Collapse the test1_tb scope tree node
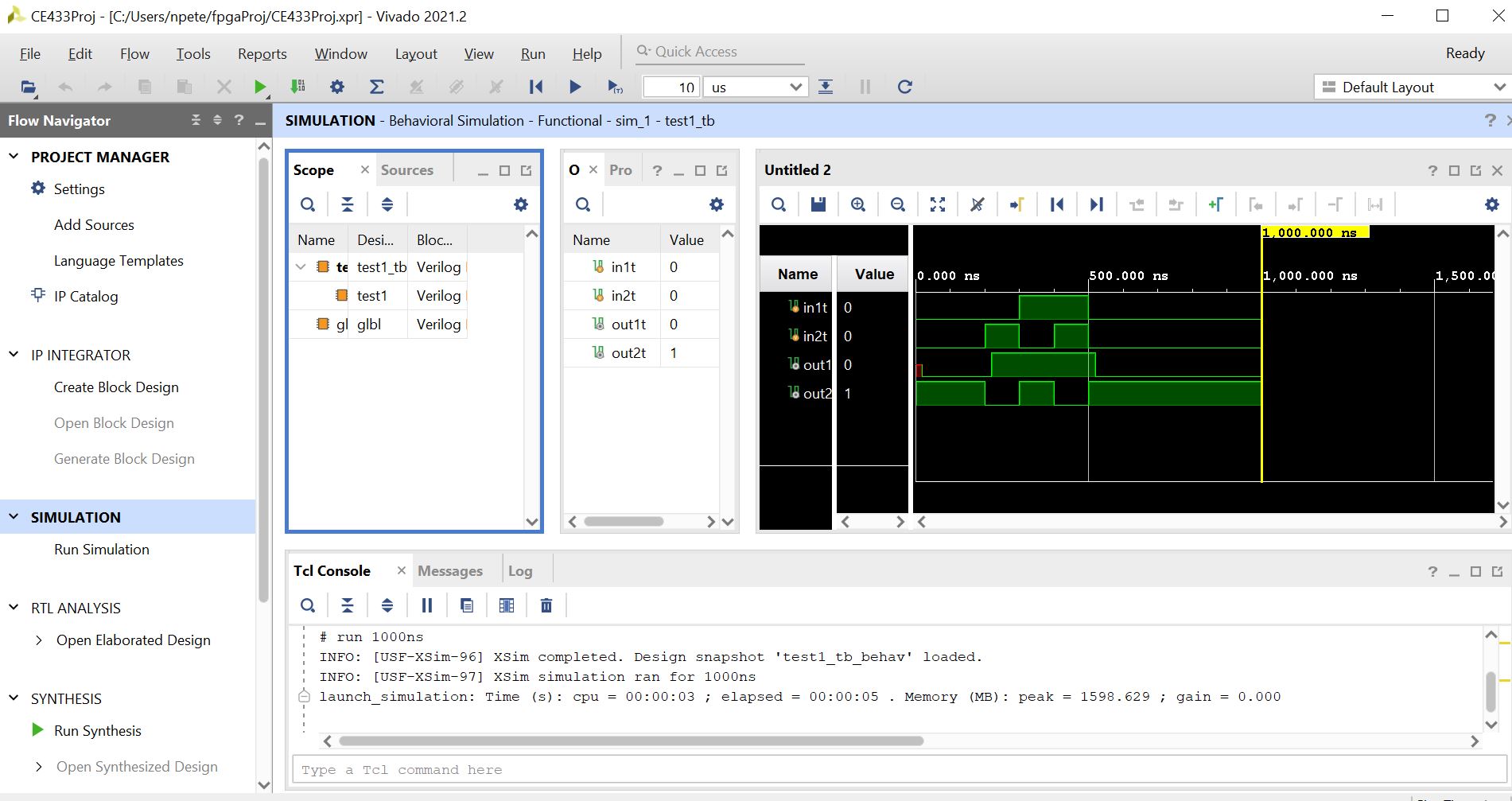 pos(301,267)
